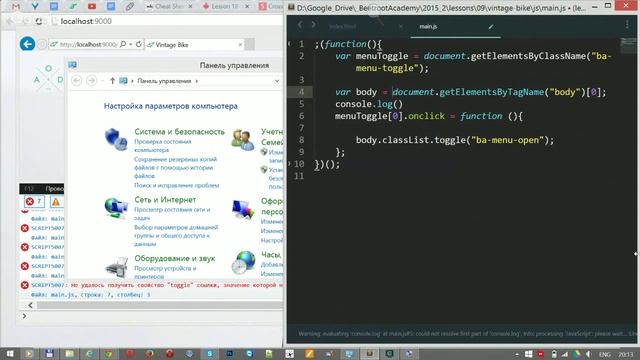The width and height of the screenshot is (640, 360).
Task: Open the Control Panel address history dropdown
Action: coord(277,81)
